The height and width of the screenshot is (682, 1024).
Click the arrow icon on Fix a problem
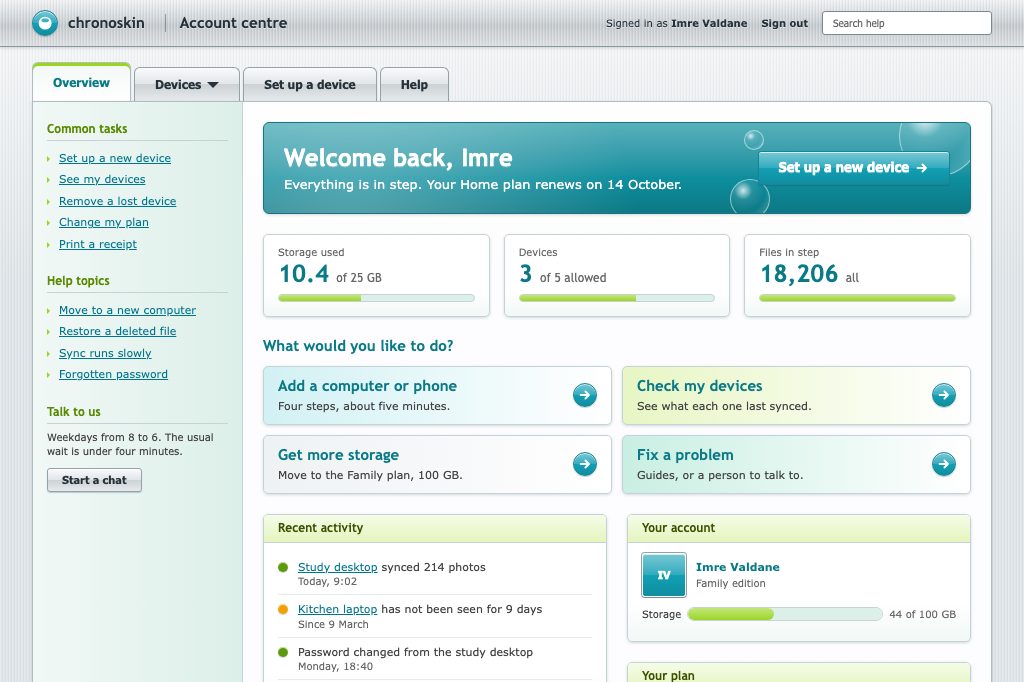coord(944,464)
